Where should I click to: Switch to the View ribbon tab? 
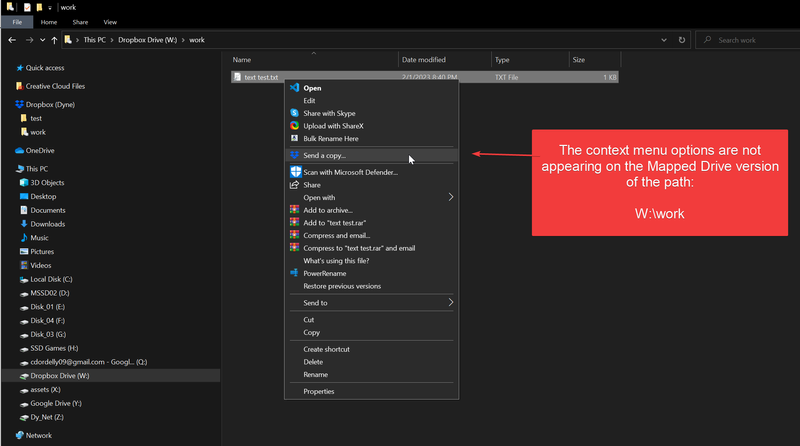110,21
